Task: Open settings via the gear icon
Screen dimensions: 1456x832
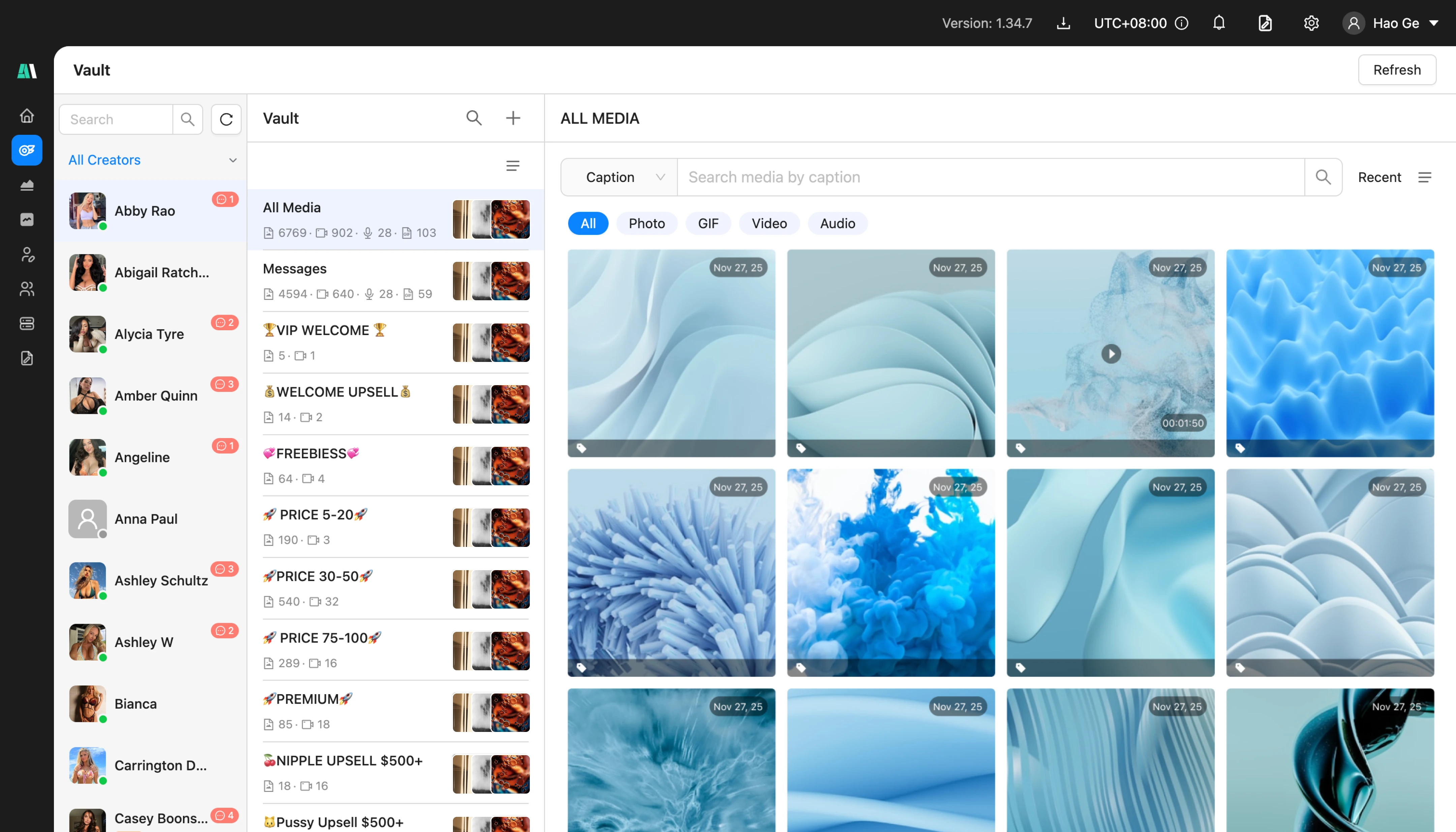Action: point(1311,23)
